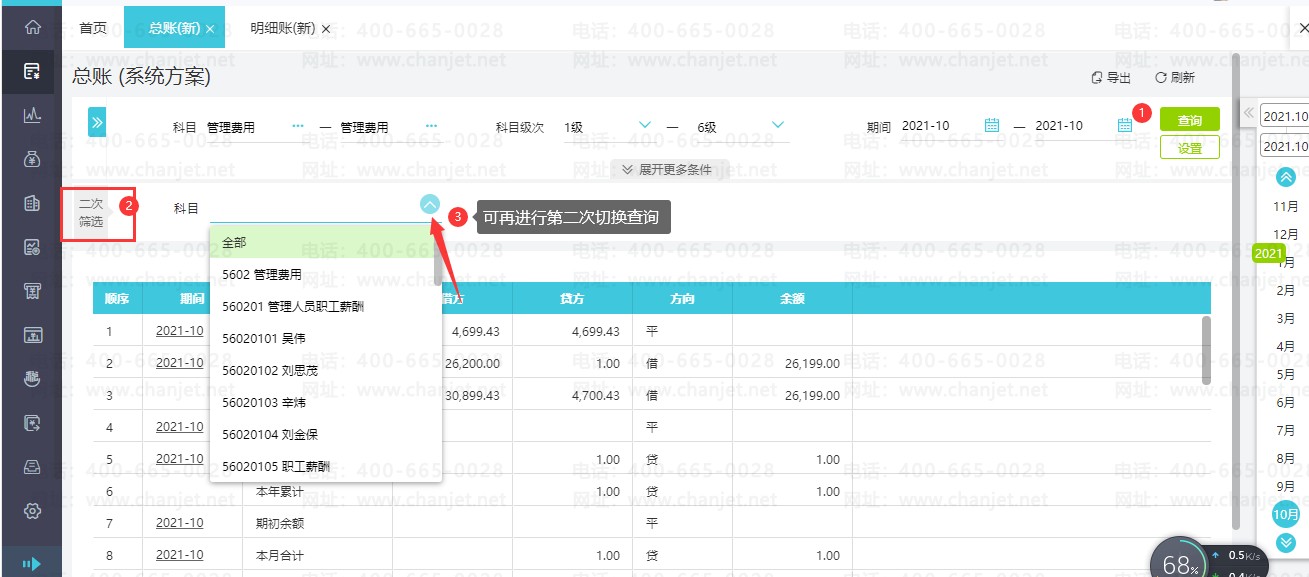
Task: Switch to 首页 tab
Action: 93,28
